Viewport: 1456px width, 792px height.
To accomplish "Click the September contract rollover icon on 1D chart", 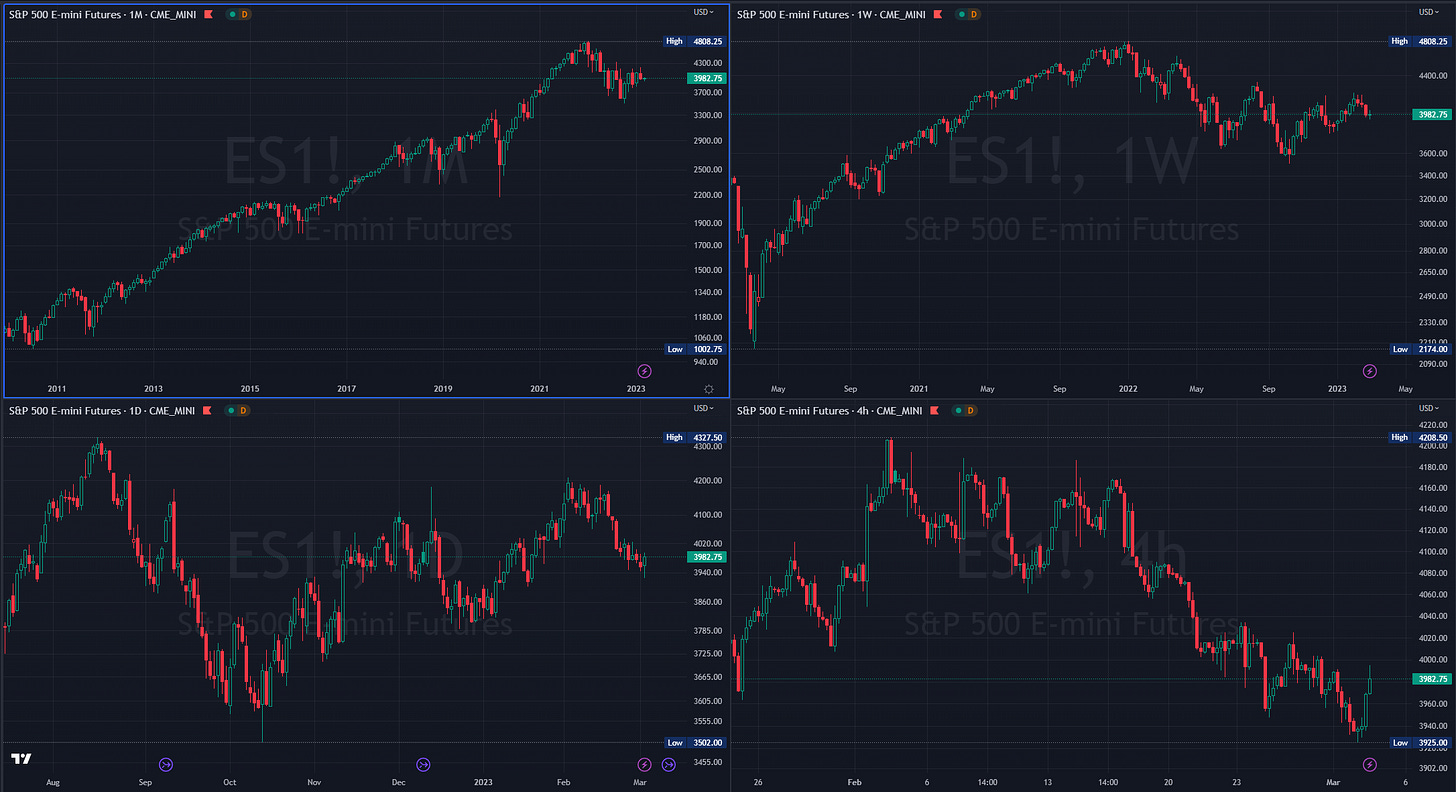I will tap(167, 765).
